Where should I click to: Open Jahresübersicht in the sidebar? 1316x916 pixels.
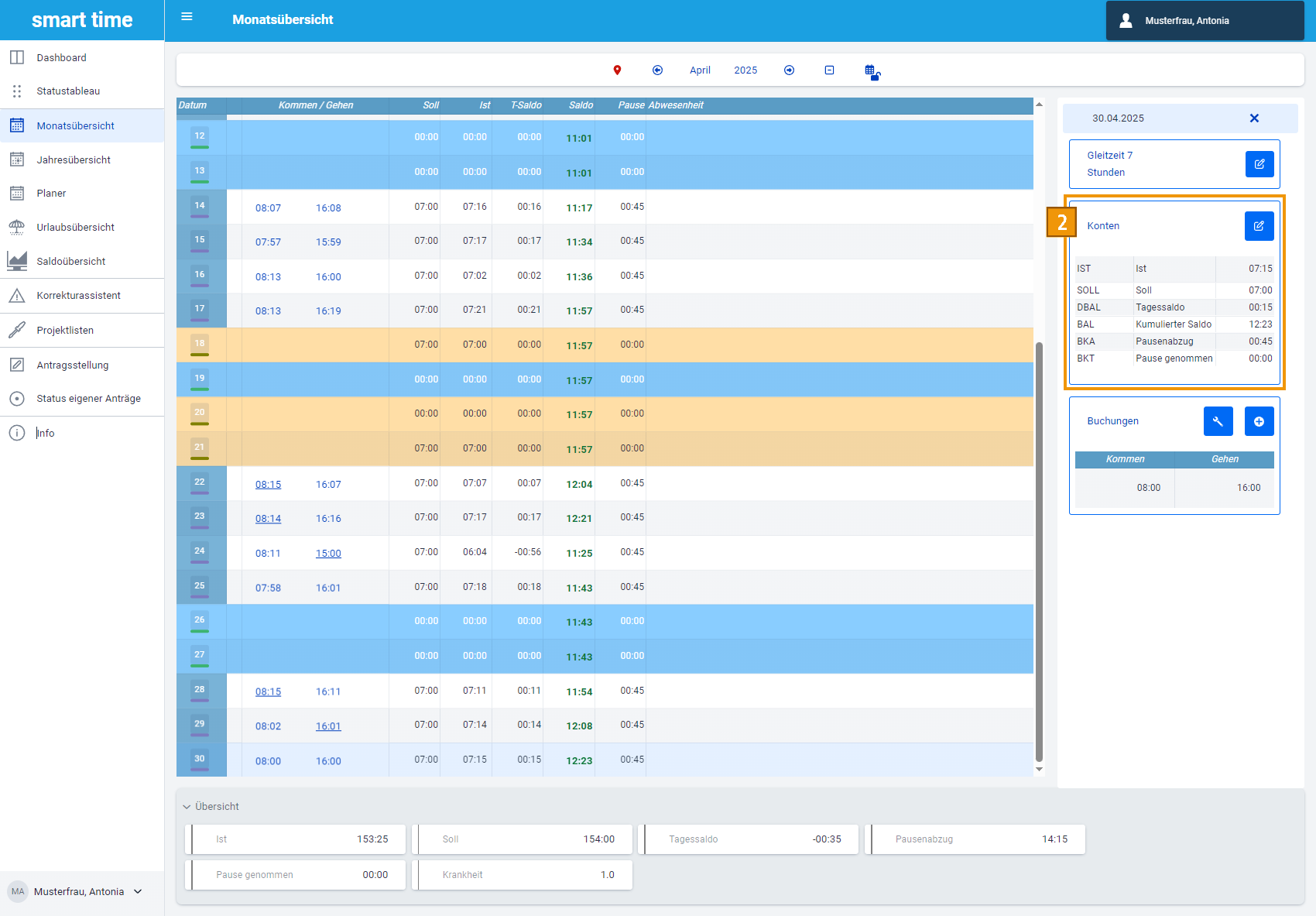[x=74, y=160]
